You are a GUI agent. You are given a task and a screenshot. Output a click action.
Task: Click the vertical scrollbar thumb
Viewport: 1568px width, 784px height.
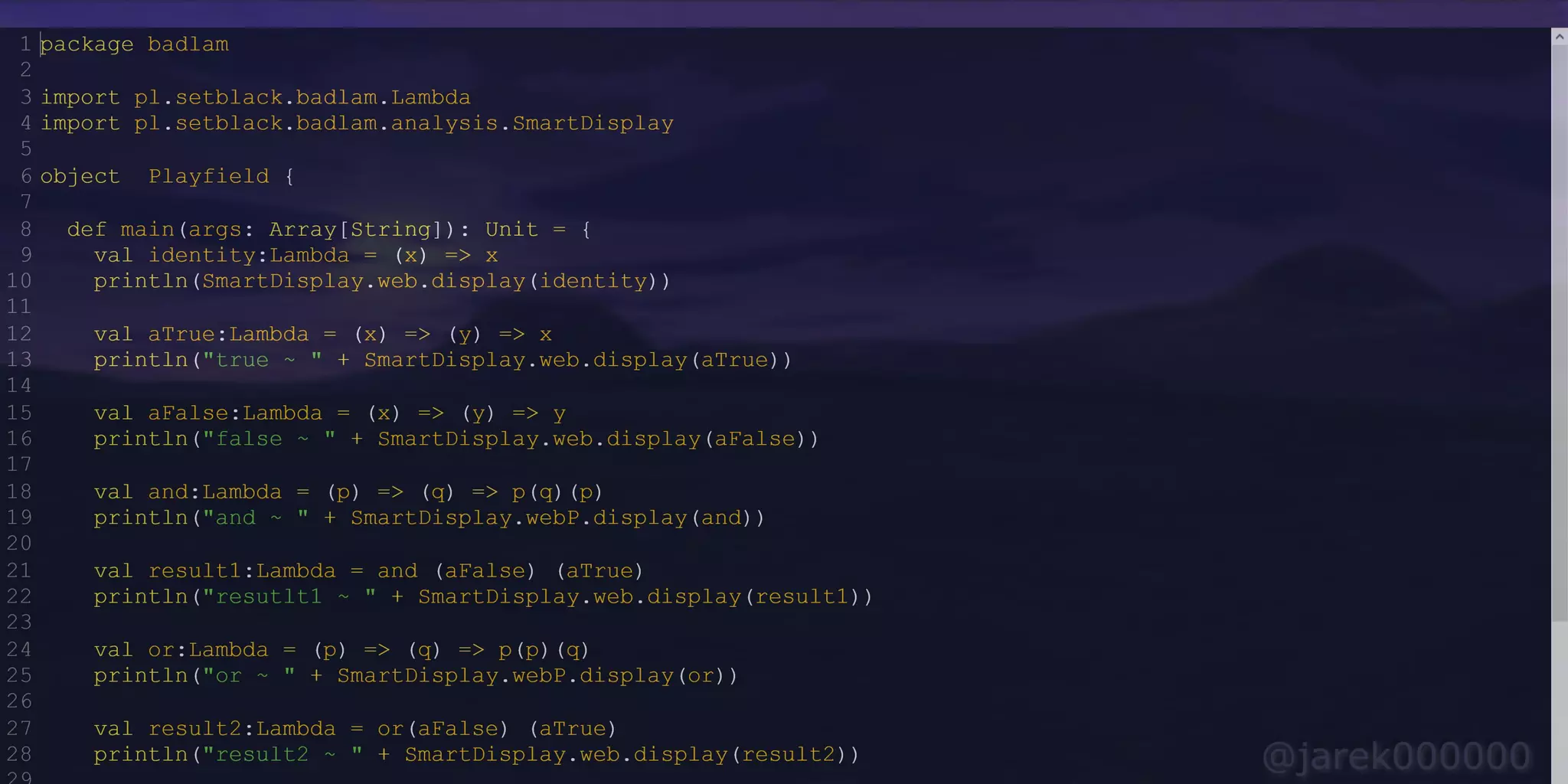(x=1560, y=333)
